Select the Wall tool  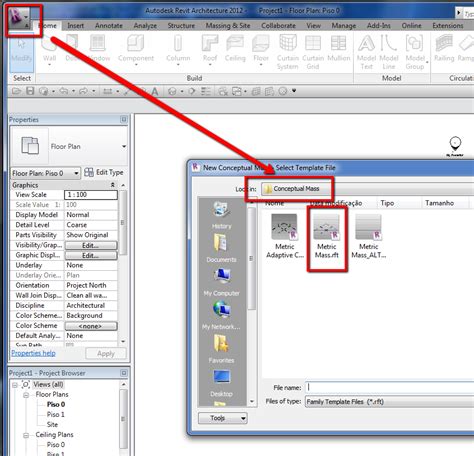(49, 50)
